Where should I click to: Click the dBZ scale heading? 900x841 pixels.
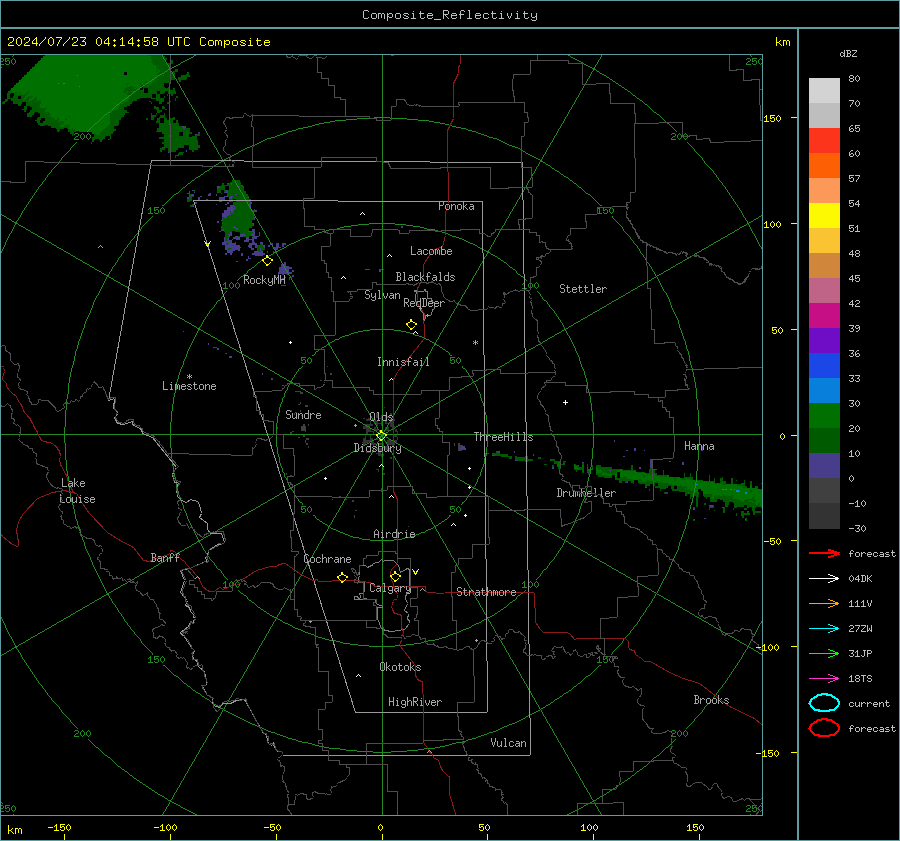tap(848, 54)
